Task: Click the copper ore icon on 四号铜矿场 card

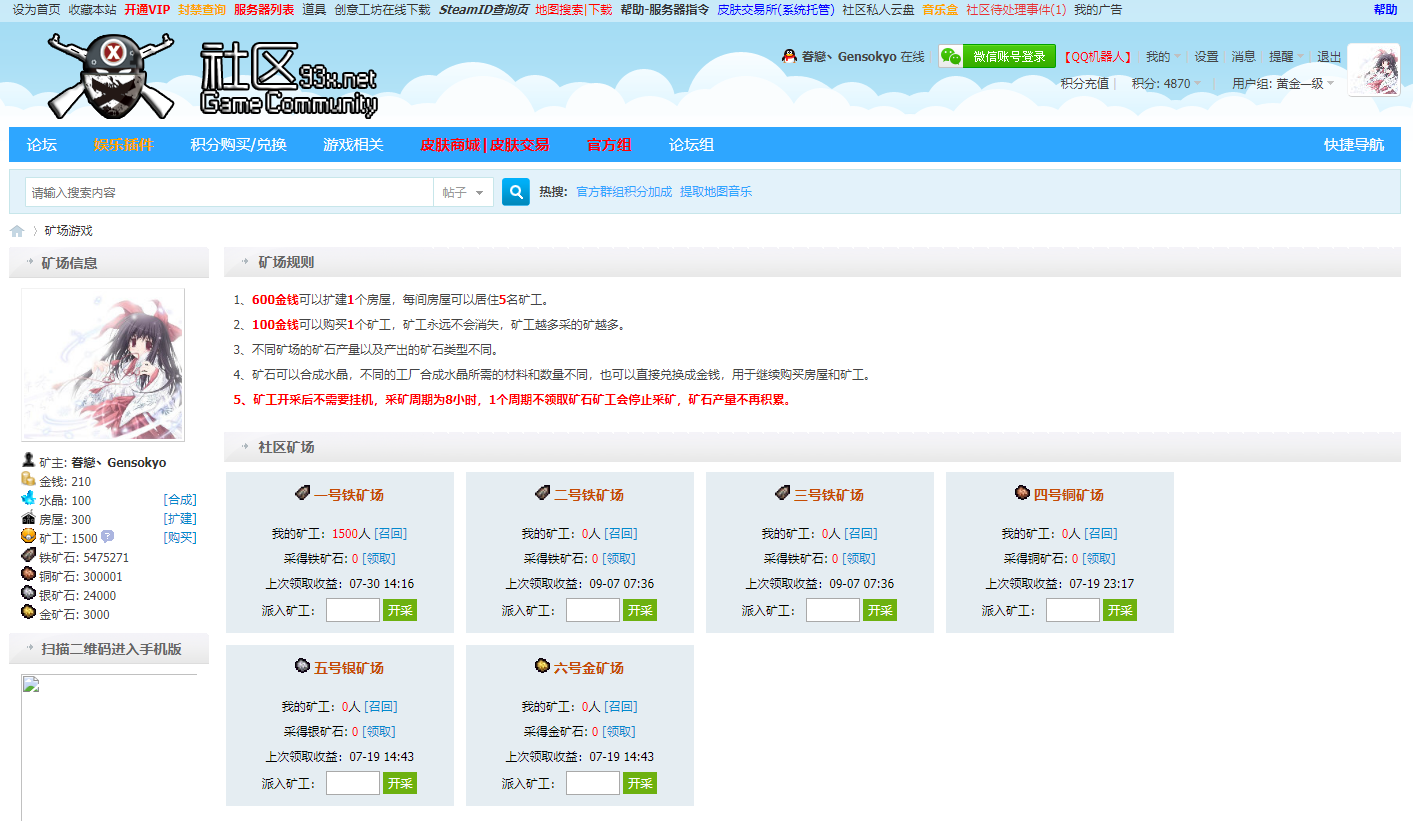Action: 1022,493
